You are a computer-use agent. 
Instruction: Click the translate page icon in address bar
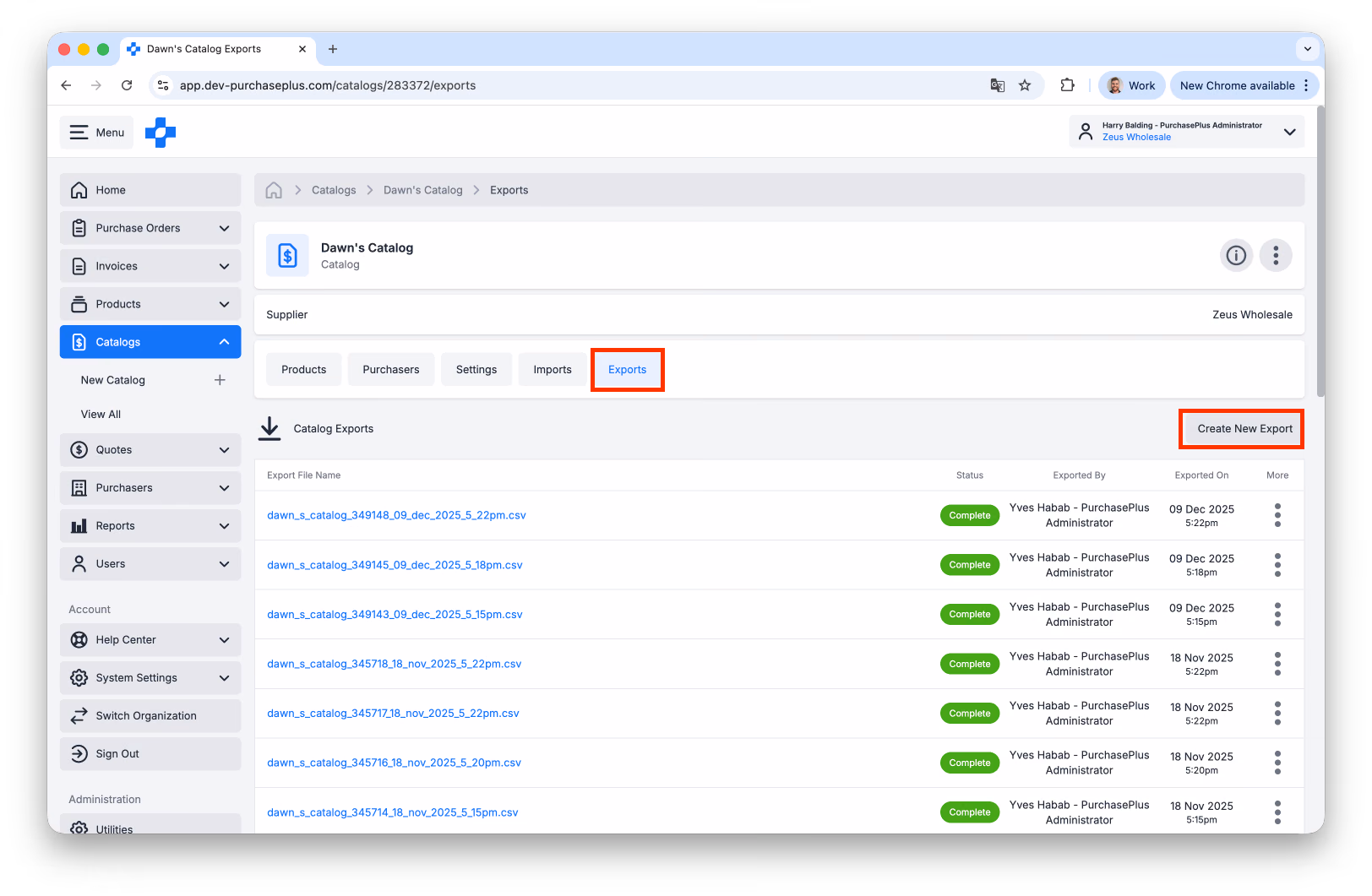pos(998,85)
